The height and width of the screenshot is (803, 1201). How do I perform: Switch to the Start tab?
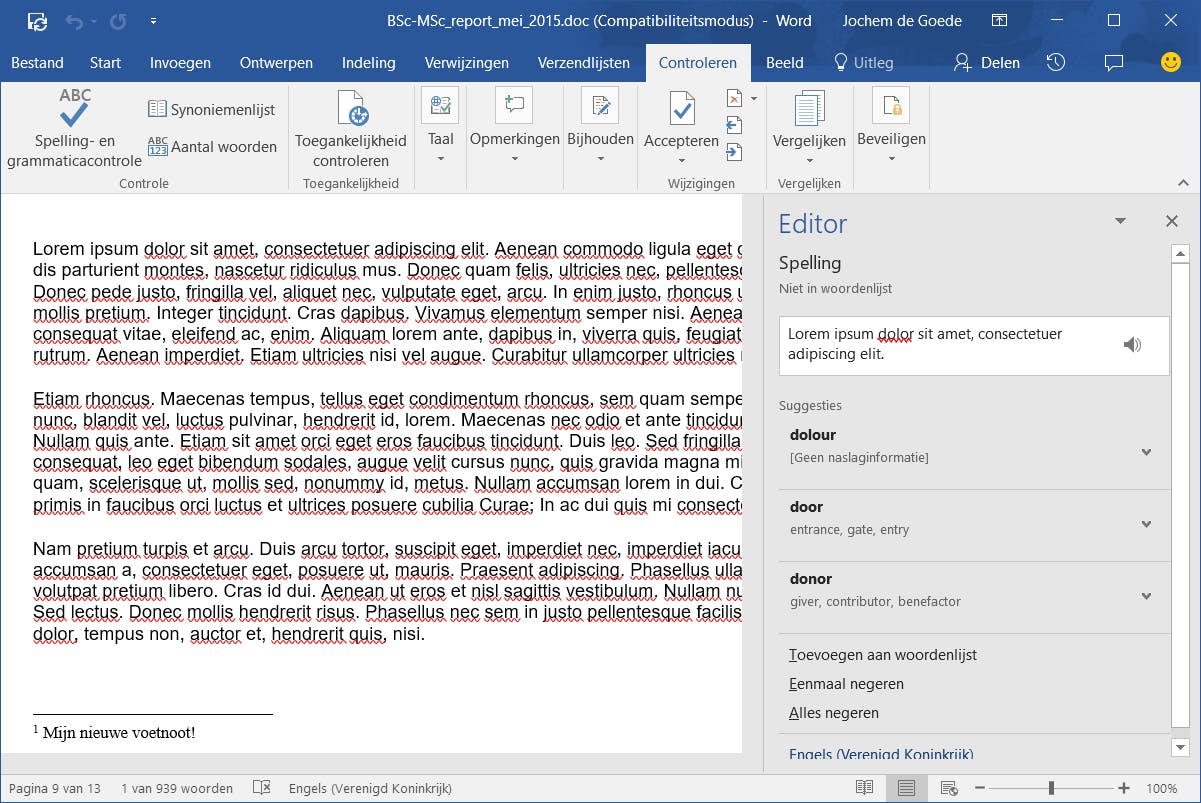click(x=105, y=62)
